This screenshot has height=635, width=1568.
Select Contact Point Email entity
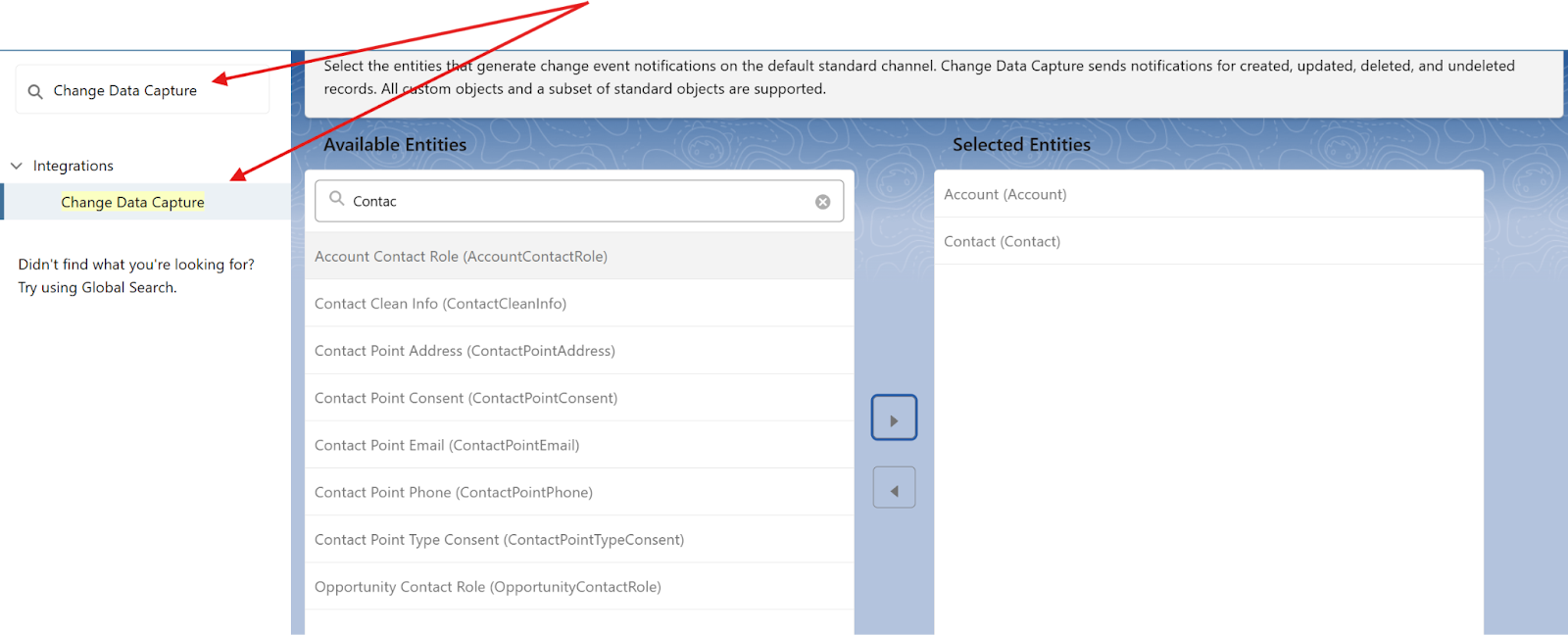tap(579, 445)
